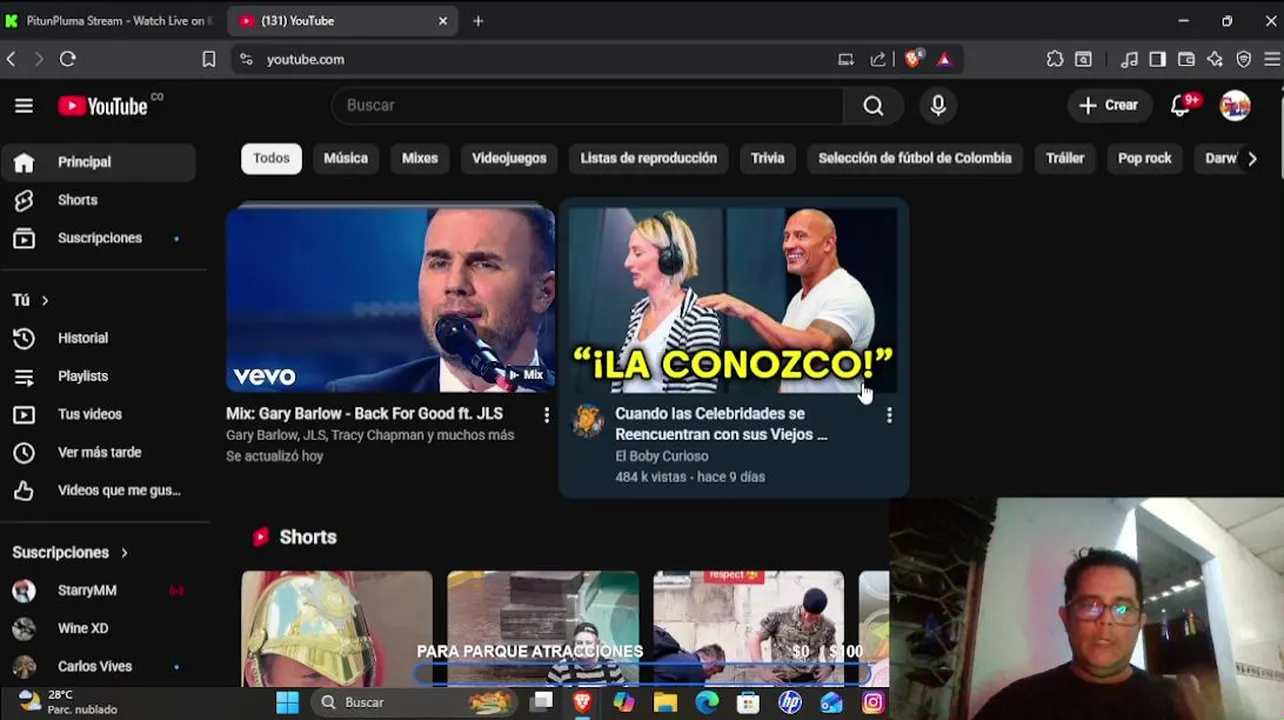The height and width of the screenshot is (720, 1284).
Task: Go to Suscripciones in the sidebar
Action: pos(98,238)
